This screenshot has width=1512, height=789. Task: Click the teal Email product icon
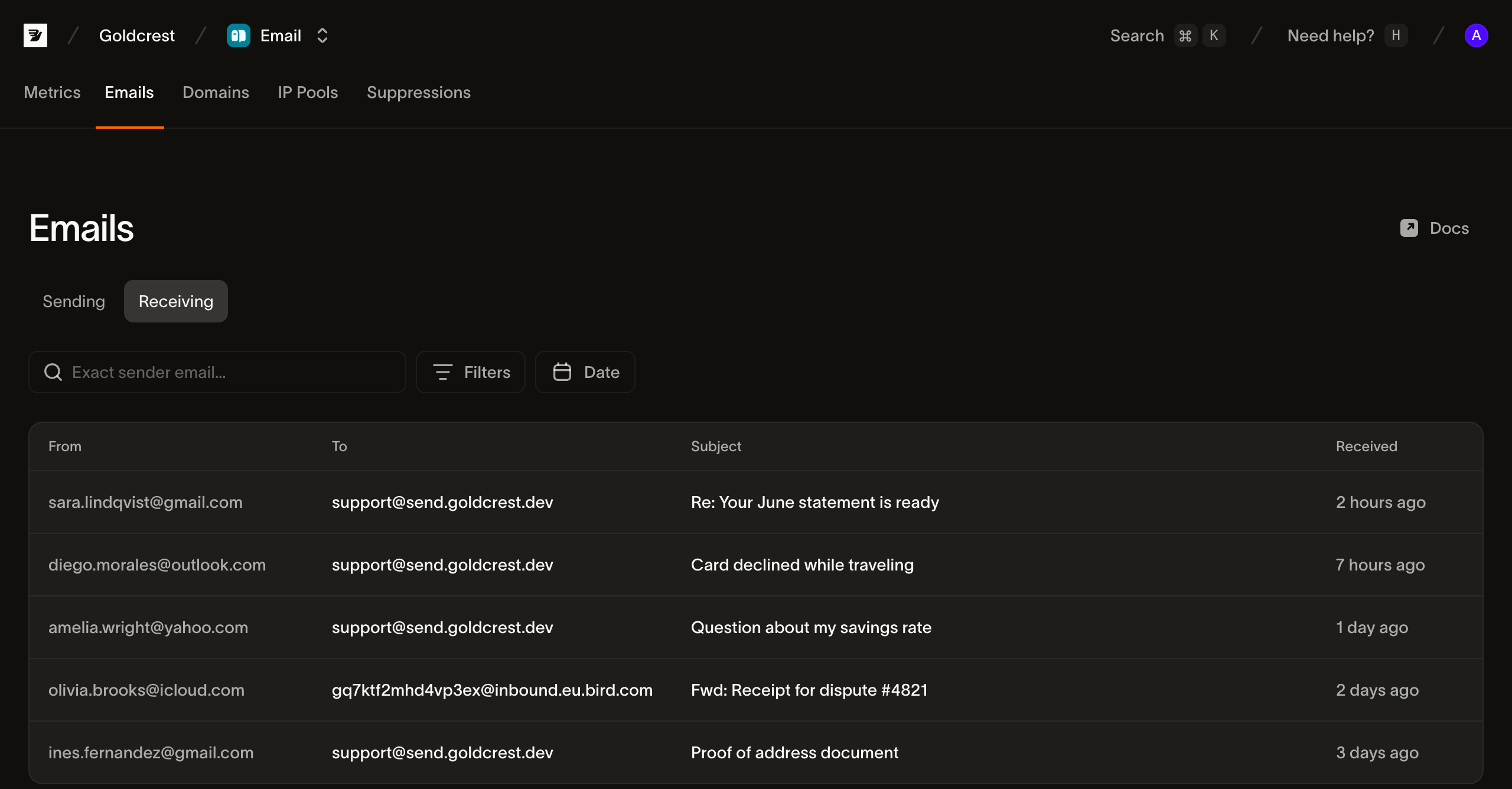tap(239, 35)
